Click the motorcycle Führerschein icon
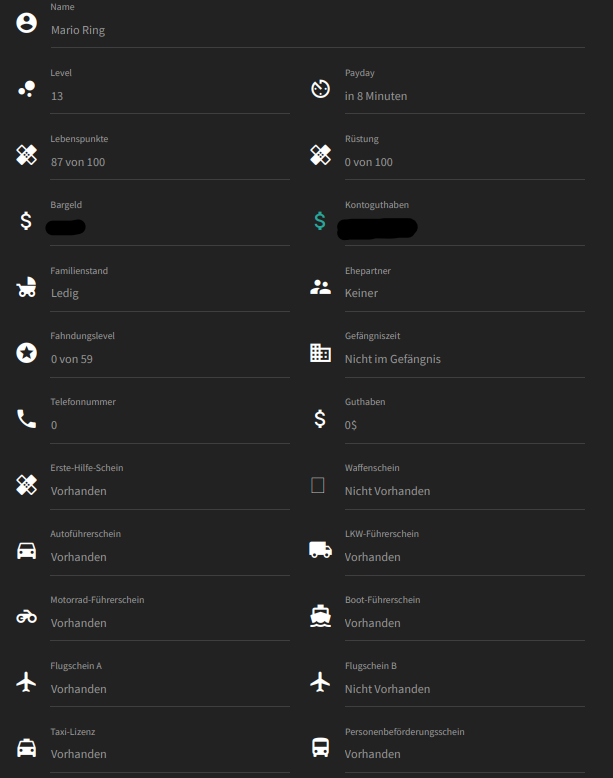Screen dimensions: 613x778 27,616
